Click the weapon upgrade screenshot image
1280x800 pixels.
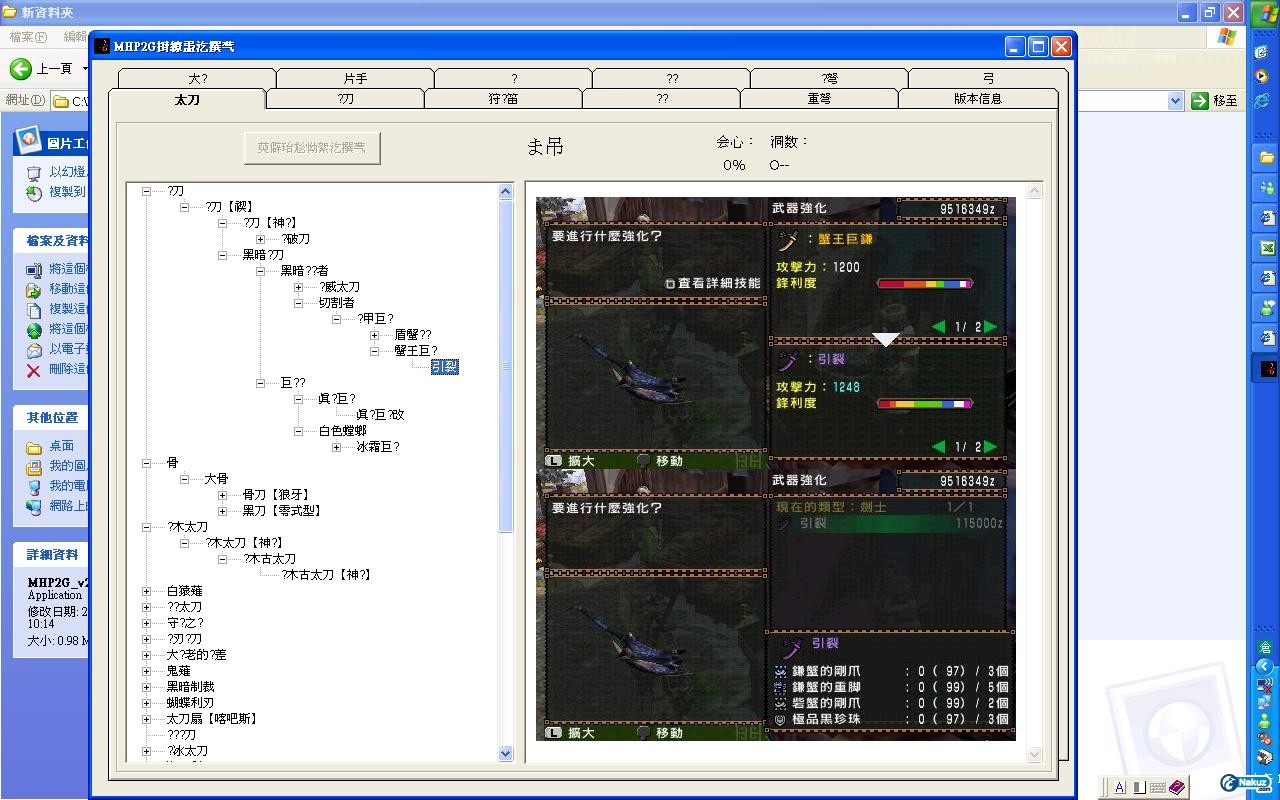pos(776,469)
